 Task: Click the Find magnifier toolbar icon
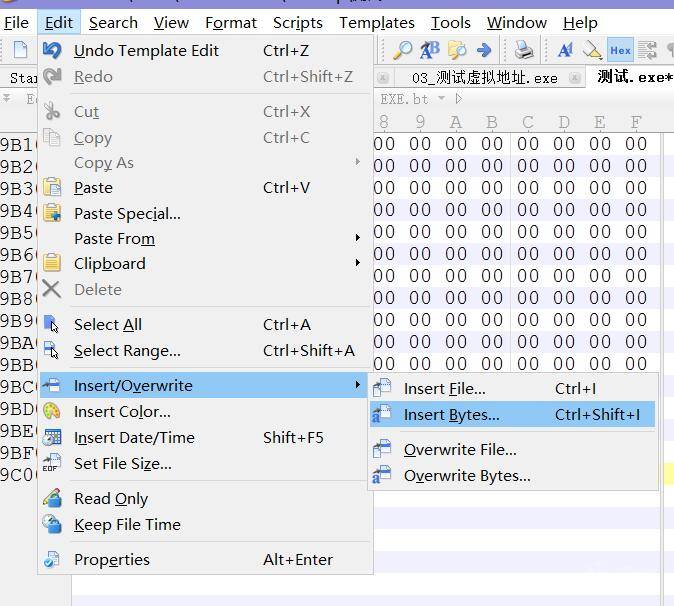point(402,50)
